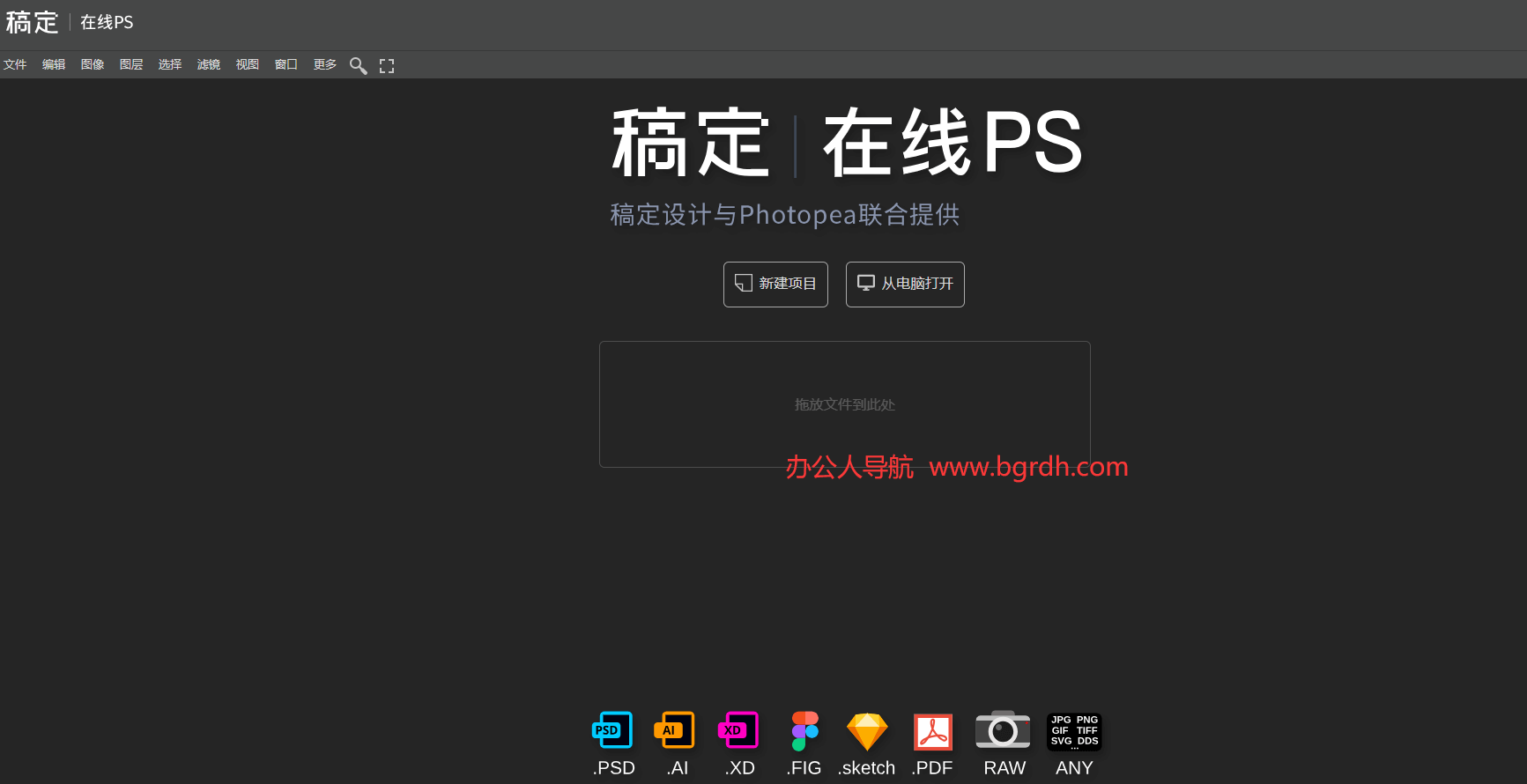
Task: Click the Figma .FIG icon
Action: click(804, 731)
